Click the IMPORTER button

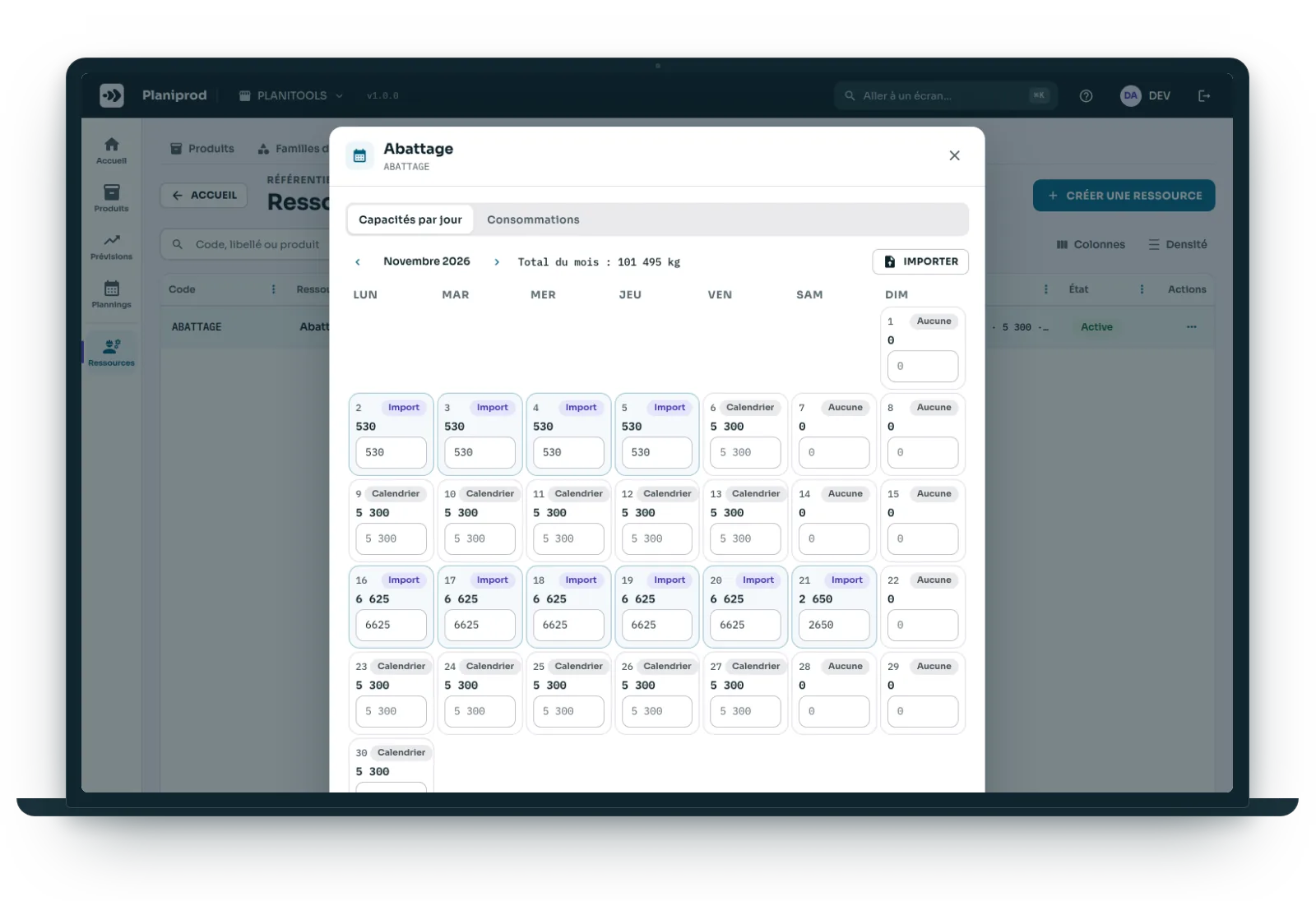(920, 261)
